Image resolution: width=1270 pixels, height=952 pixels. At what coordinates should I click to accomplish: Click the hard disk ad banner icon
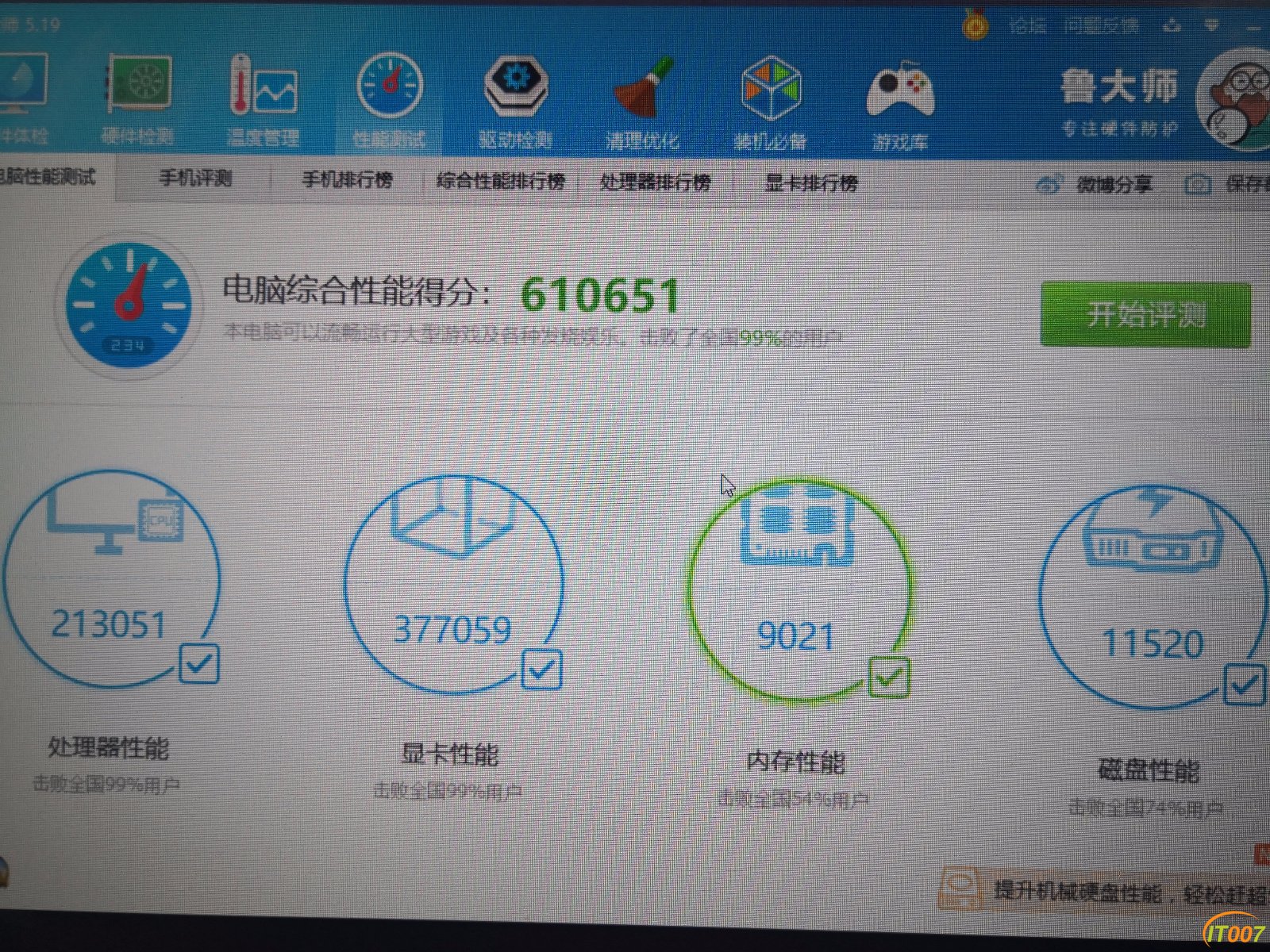click(961, 889)
